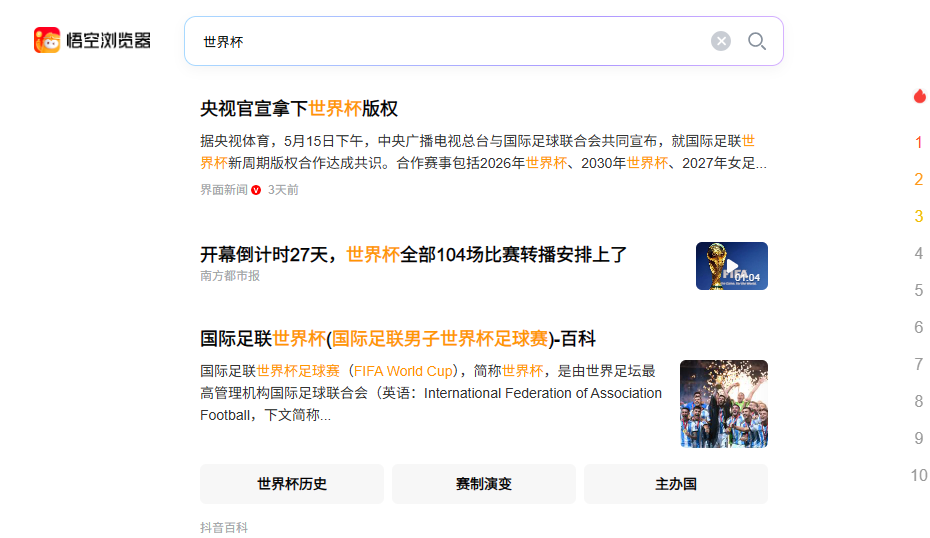Image resolution: width=930 pixels, height=538 pixels.
Task: Open the Argentina team celebration thumbnail
Action: 724,403
